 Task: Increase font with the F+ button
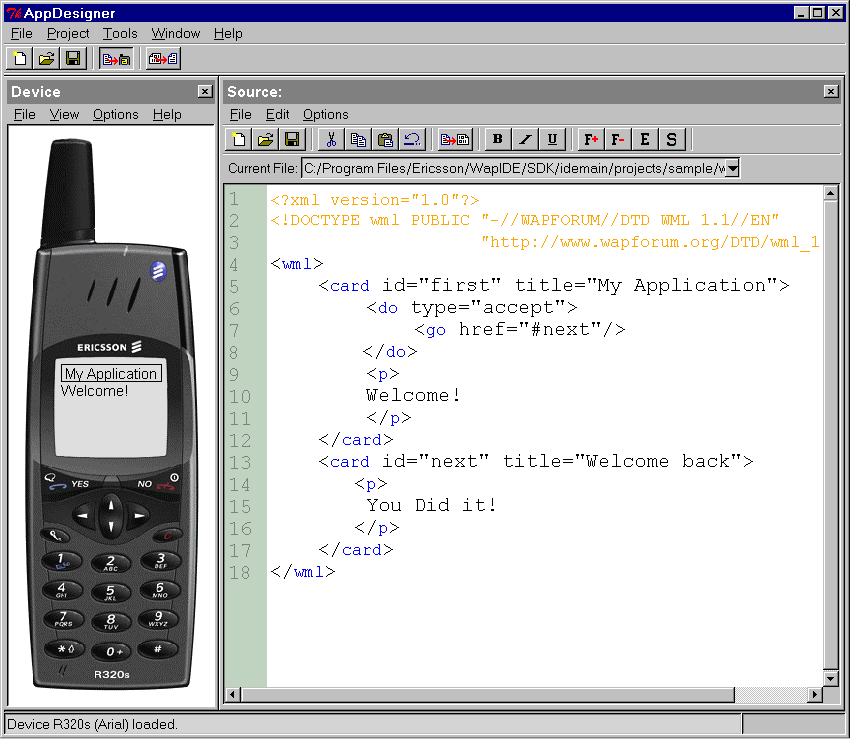[591, 140]
